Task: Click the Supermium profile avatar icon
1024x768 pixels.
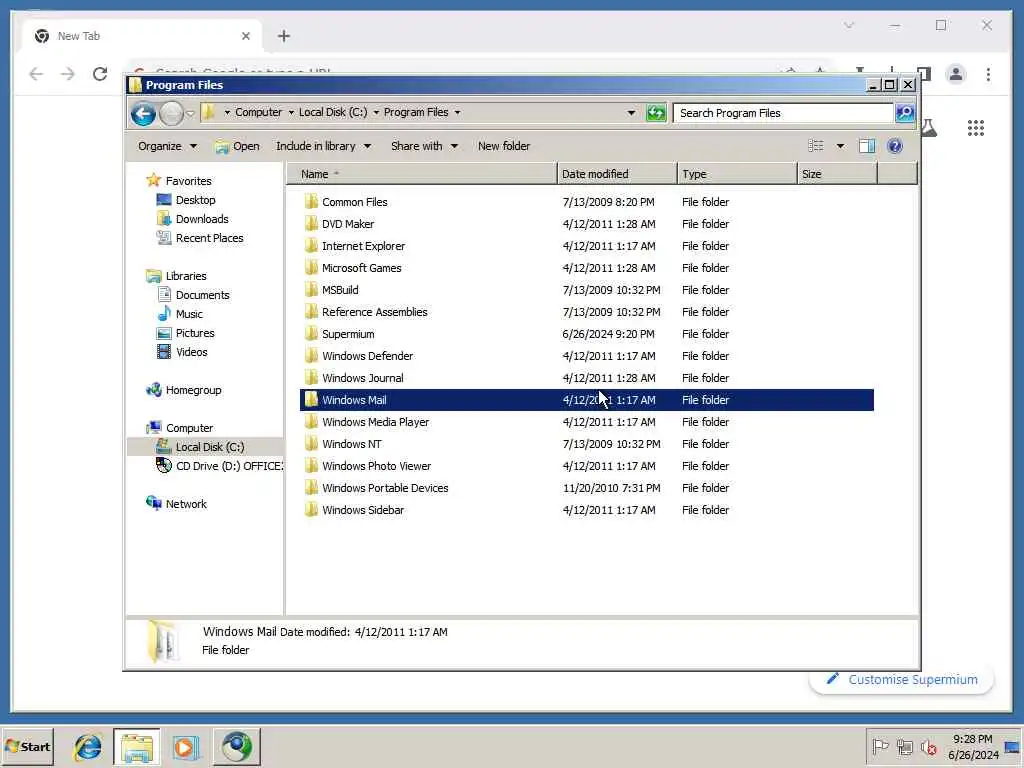Action: [955, 74]
